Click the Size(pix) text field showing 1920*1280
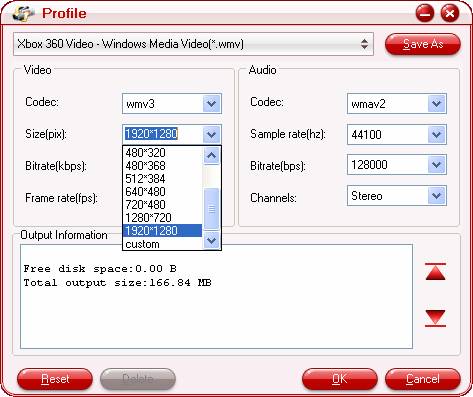 tap(163, 134)
